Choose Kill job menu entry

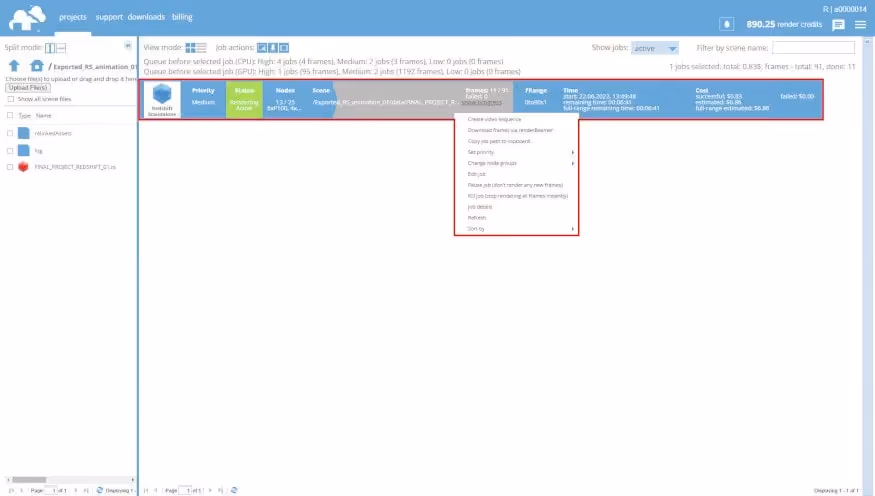(x=516, y=196)
